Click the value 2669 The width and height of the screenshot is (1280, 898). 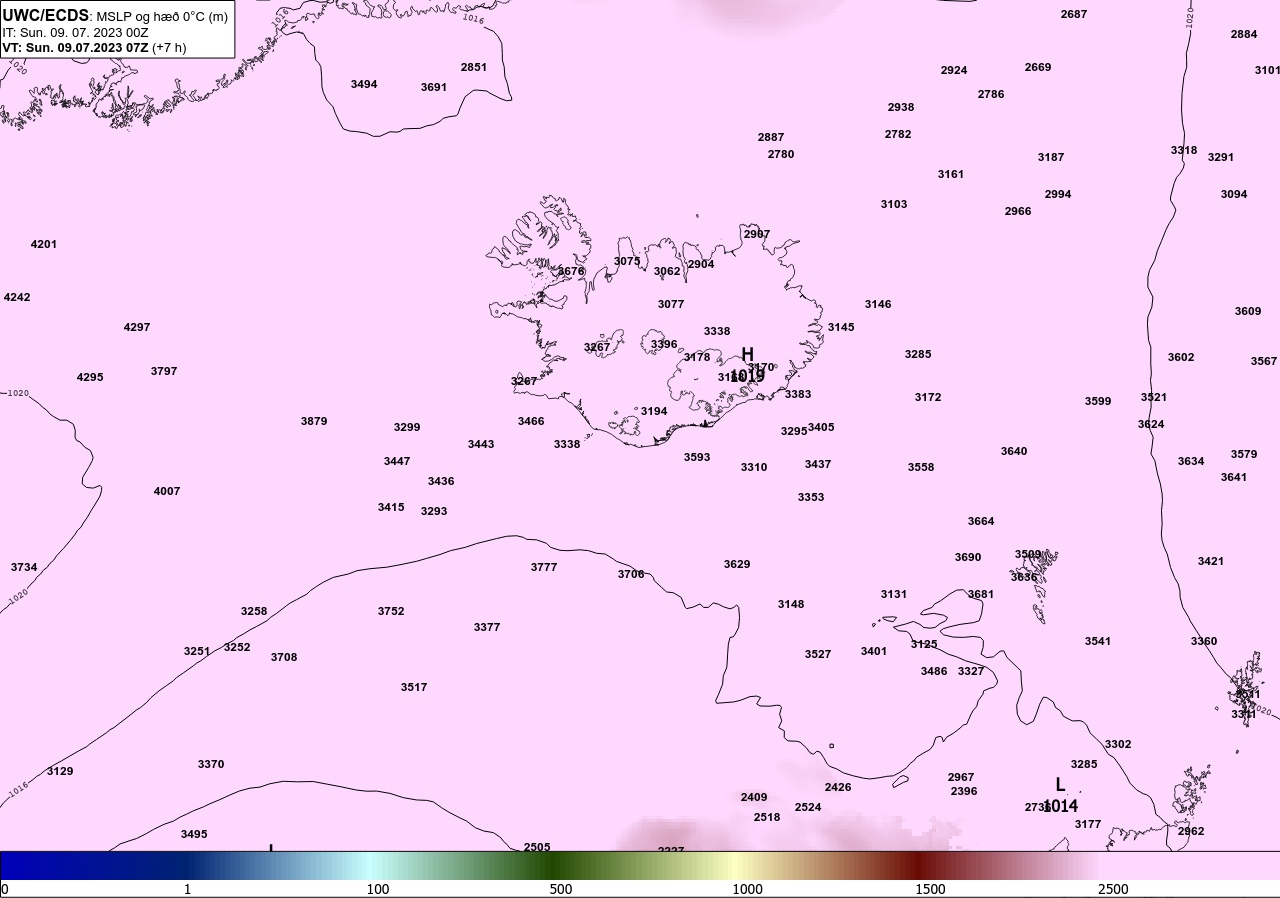pos(1038,67)
